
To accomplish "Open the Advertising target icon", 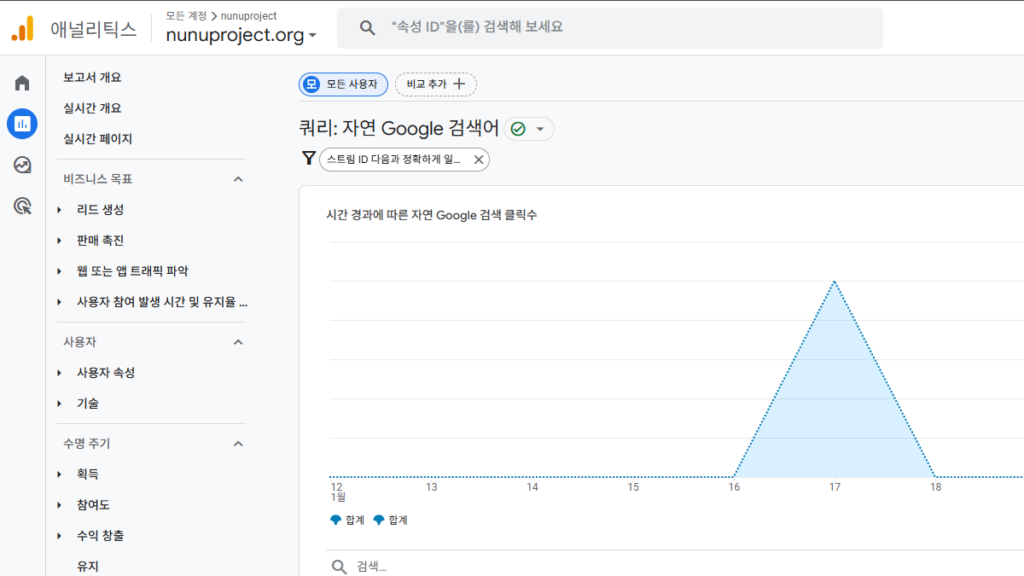I will pos(22,206).
